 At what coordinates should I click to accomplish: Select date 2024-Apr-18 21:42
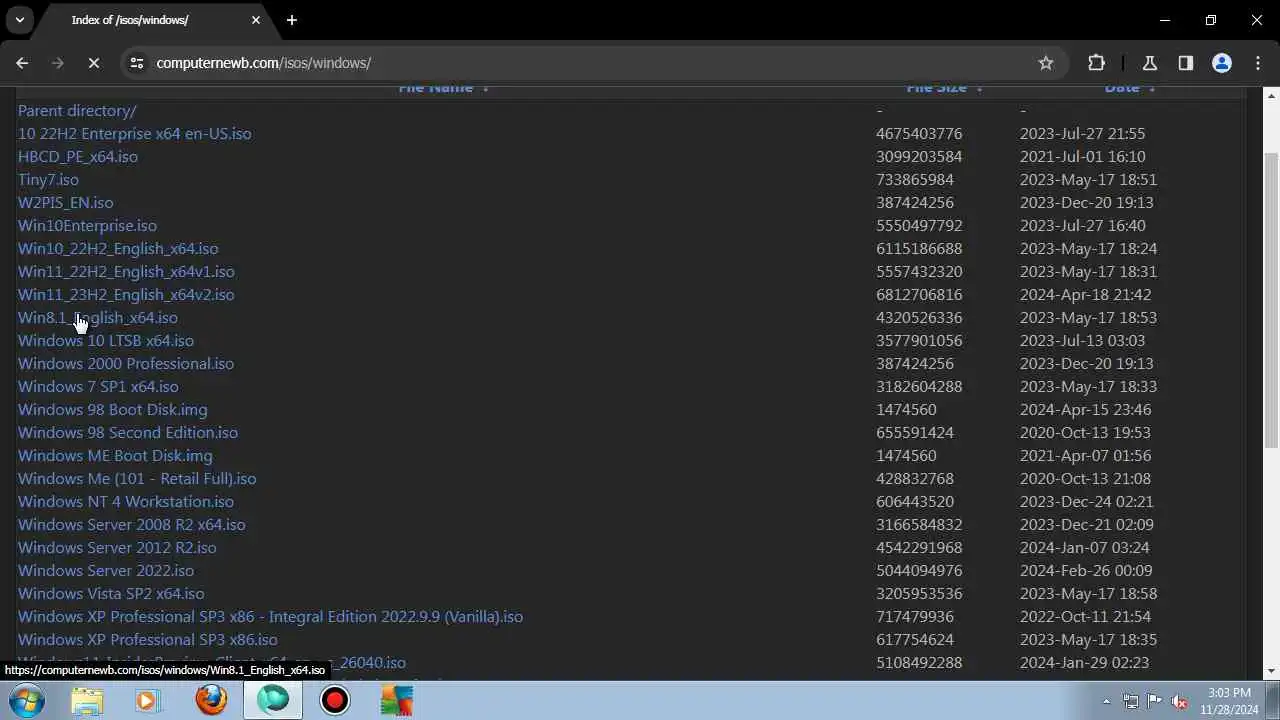[1085, 294]
